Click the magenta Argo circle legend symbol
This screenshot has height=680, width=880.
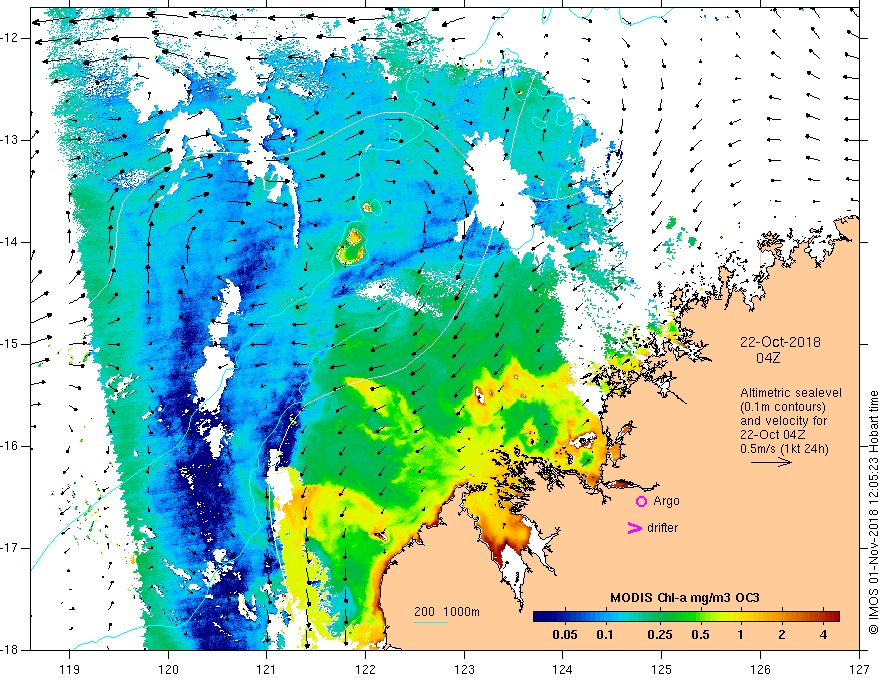641,502
